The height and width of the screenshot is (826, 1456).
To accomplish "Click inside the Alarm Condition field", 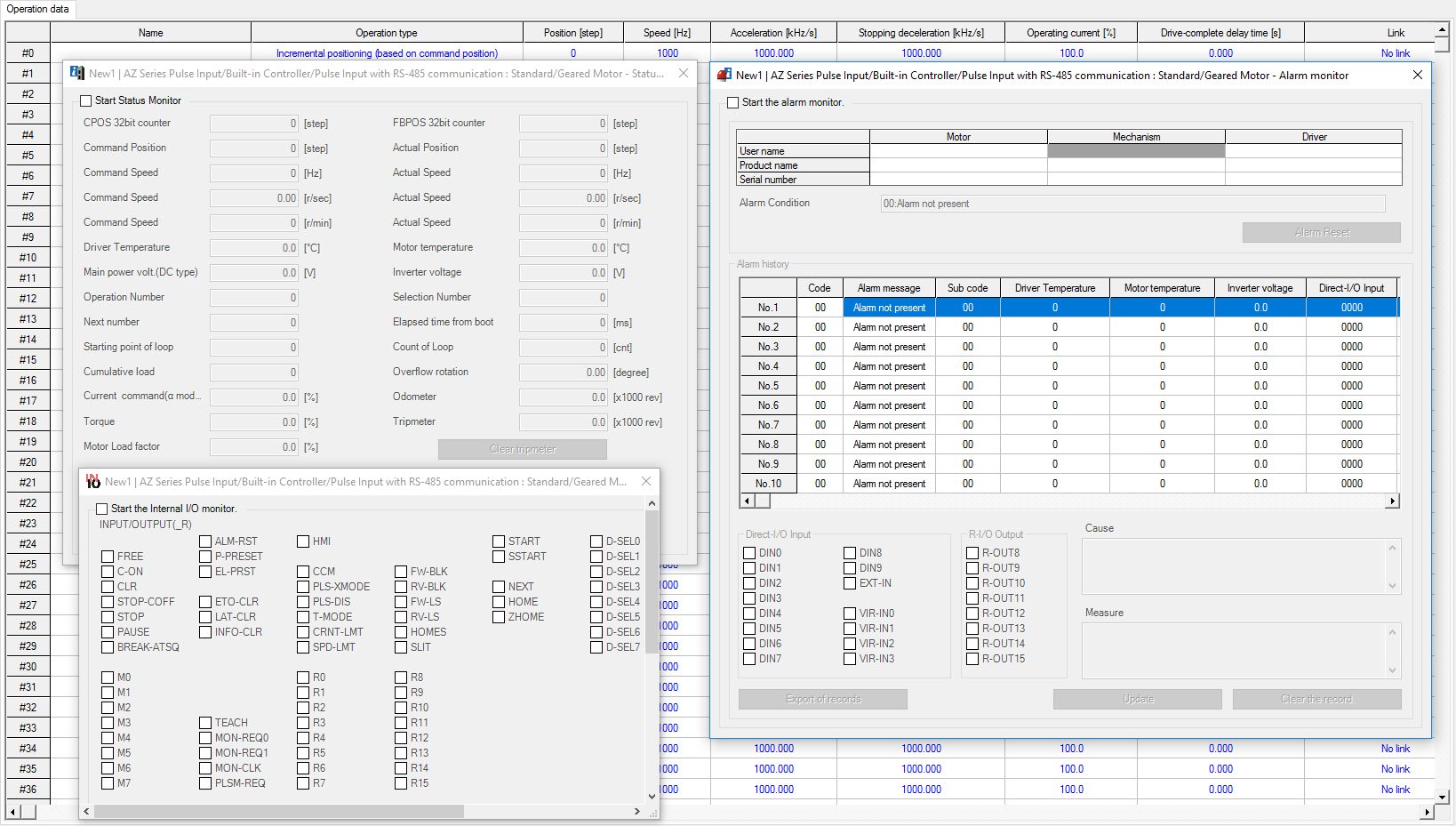I will [1129, 203].
